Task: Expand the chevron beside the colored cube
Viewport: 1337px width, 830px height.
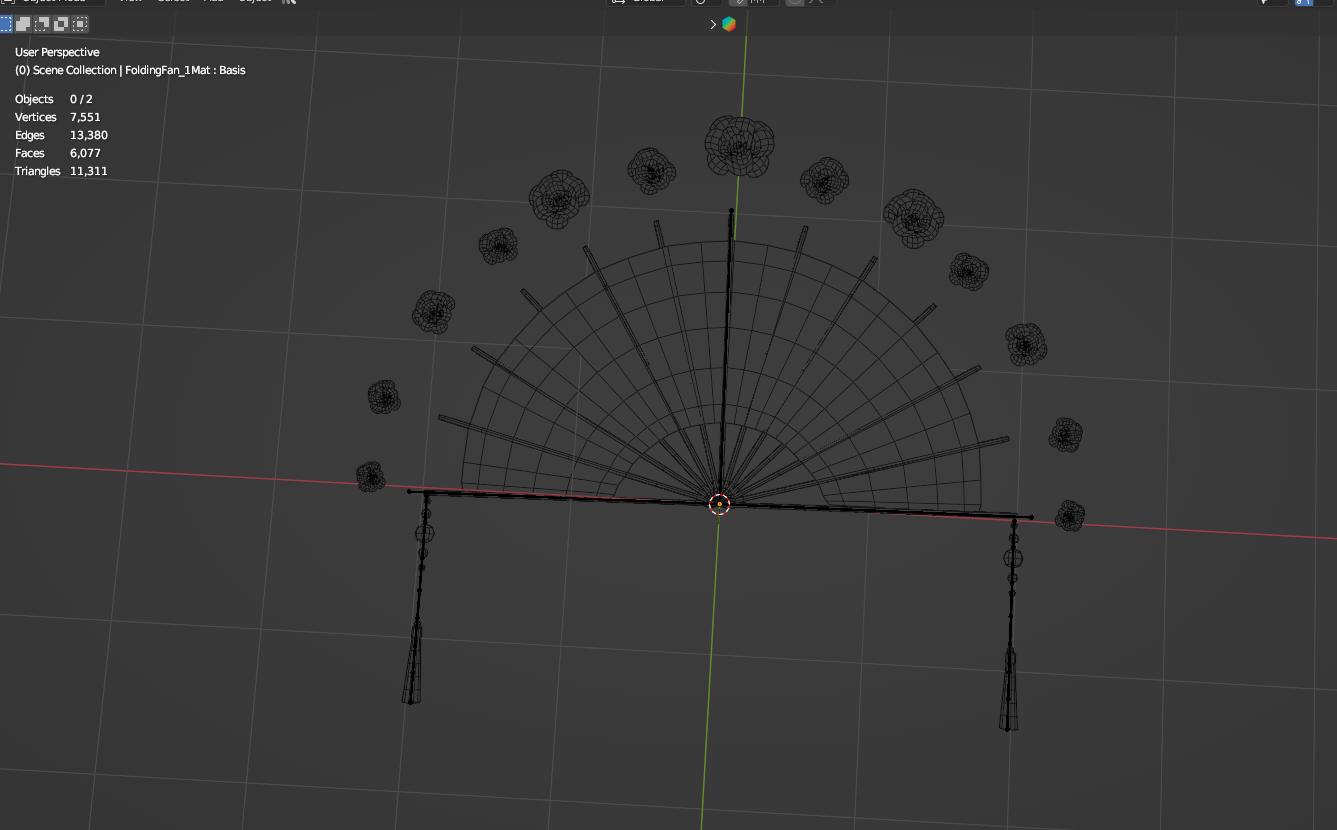Action: point(713,24)
